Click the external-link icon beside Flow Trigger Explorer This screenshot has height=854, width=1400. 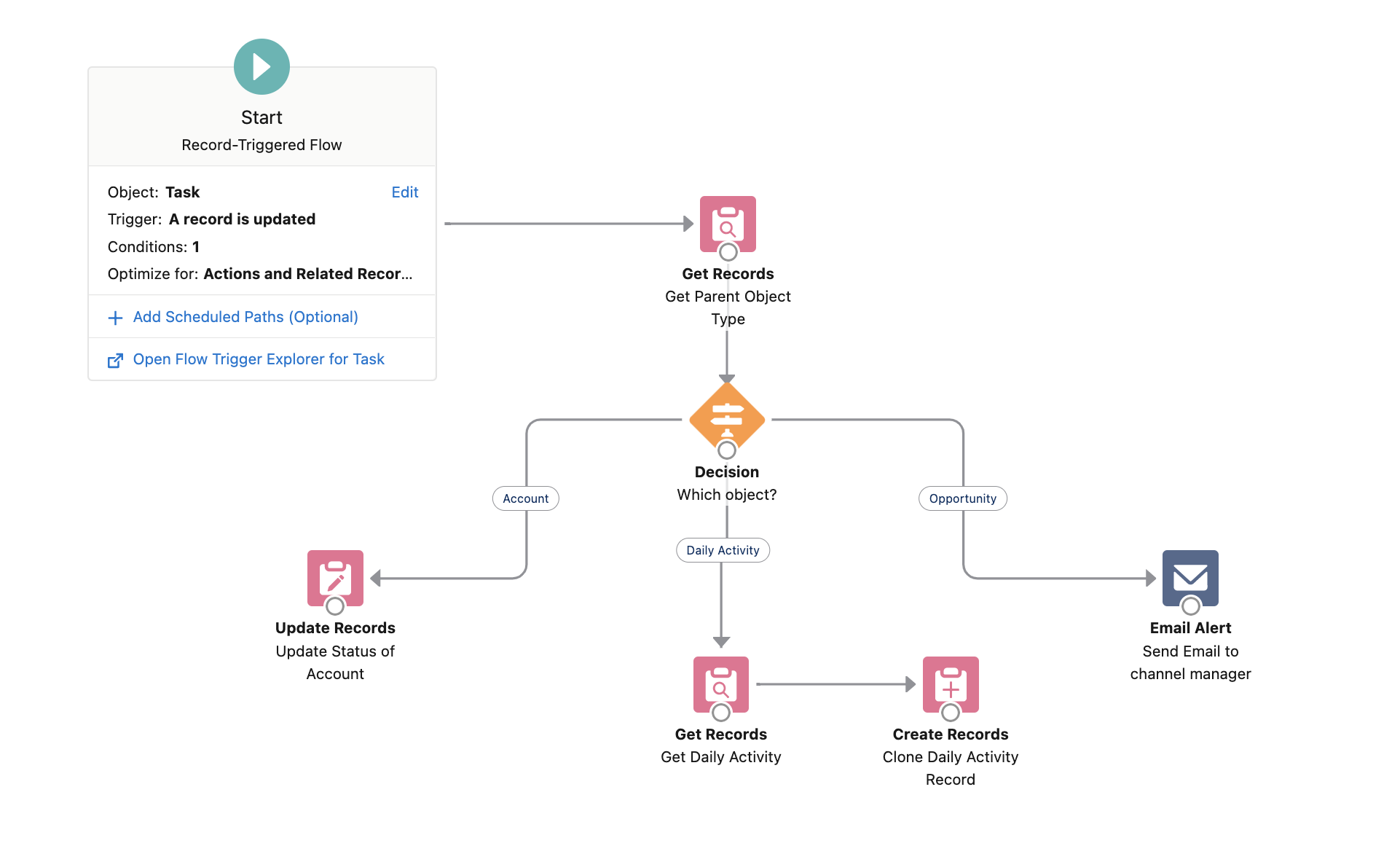(116, 359)
